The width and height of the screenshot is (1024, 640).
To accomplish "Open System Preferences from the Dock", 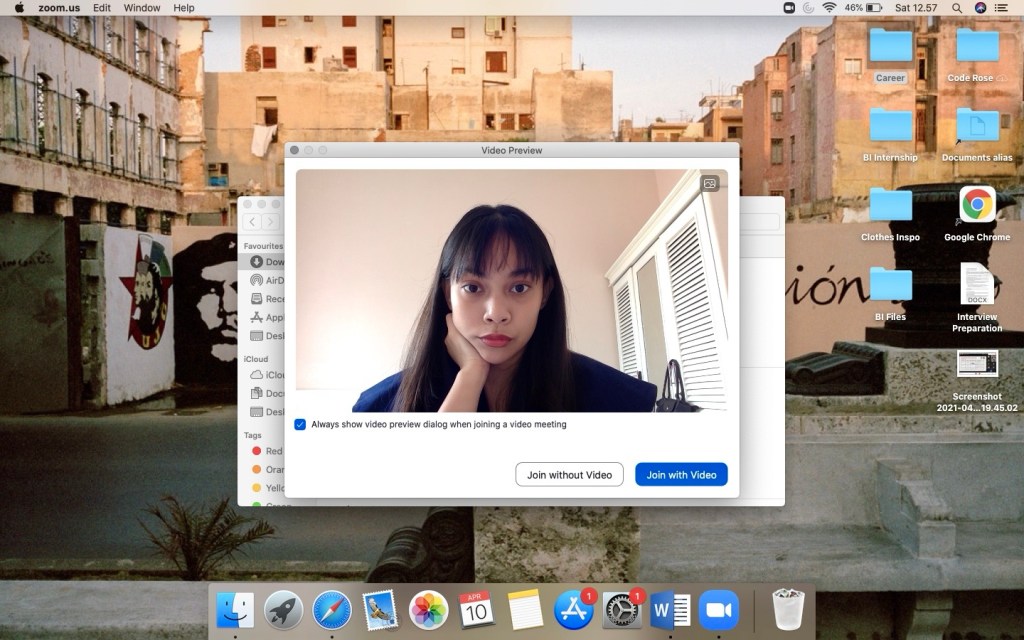I will (x=622, y=609).
